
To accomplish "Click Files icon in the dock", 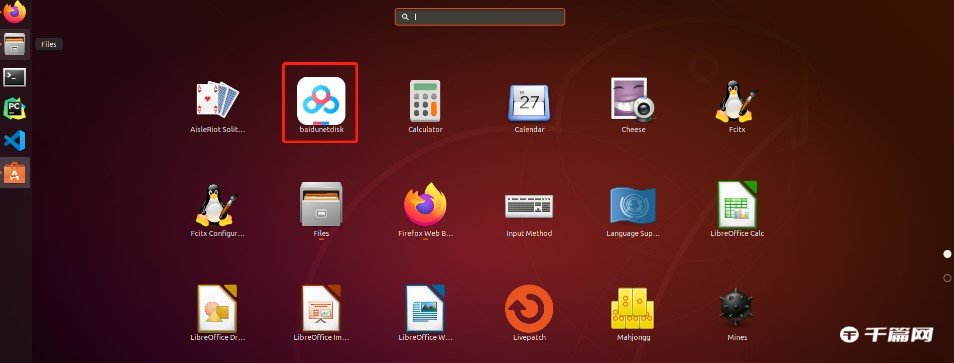I will tap(15, 44).
